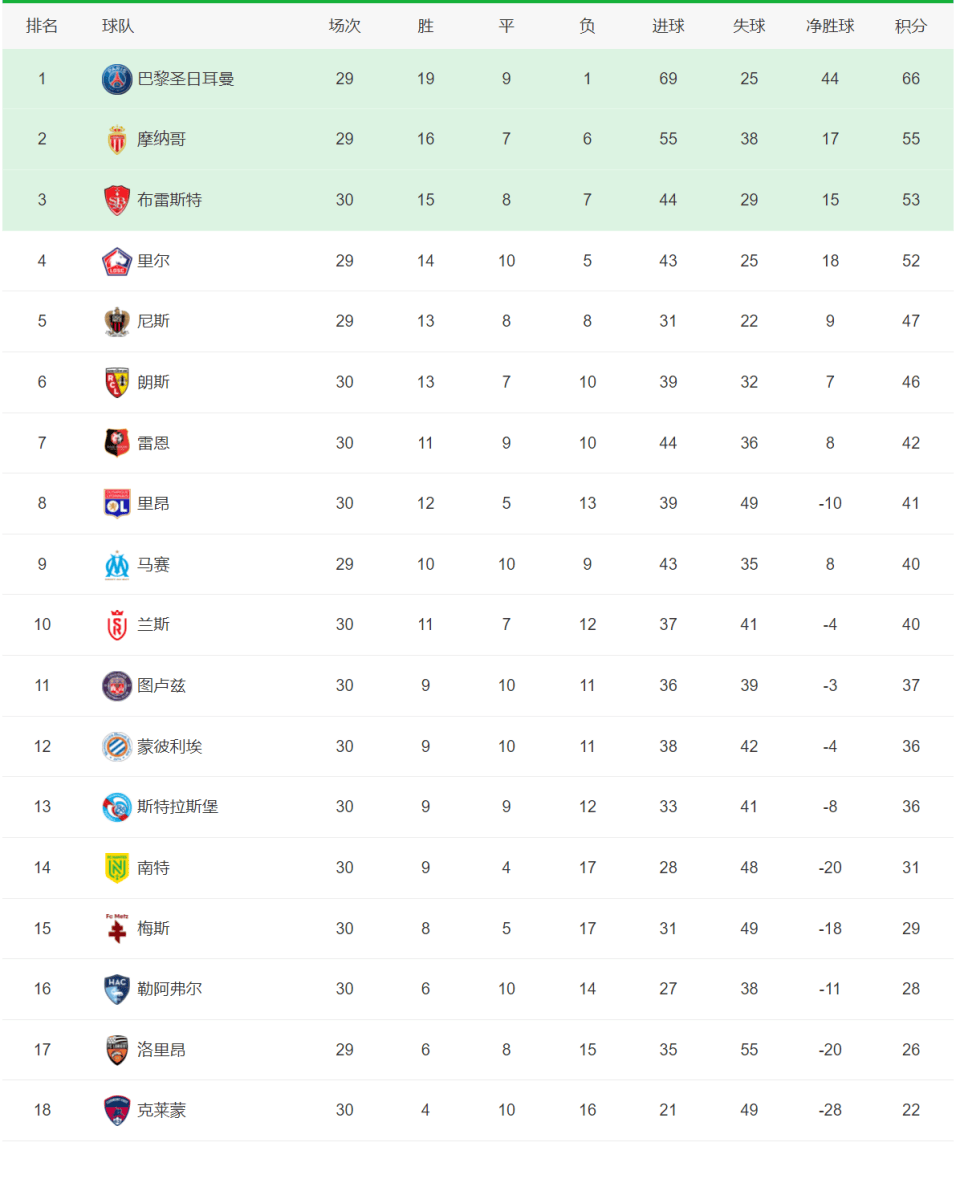Click the Lyon OL logo
This screenshot has height=1187, width=960.
tap(117, 504)
